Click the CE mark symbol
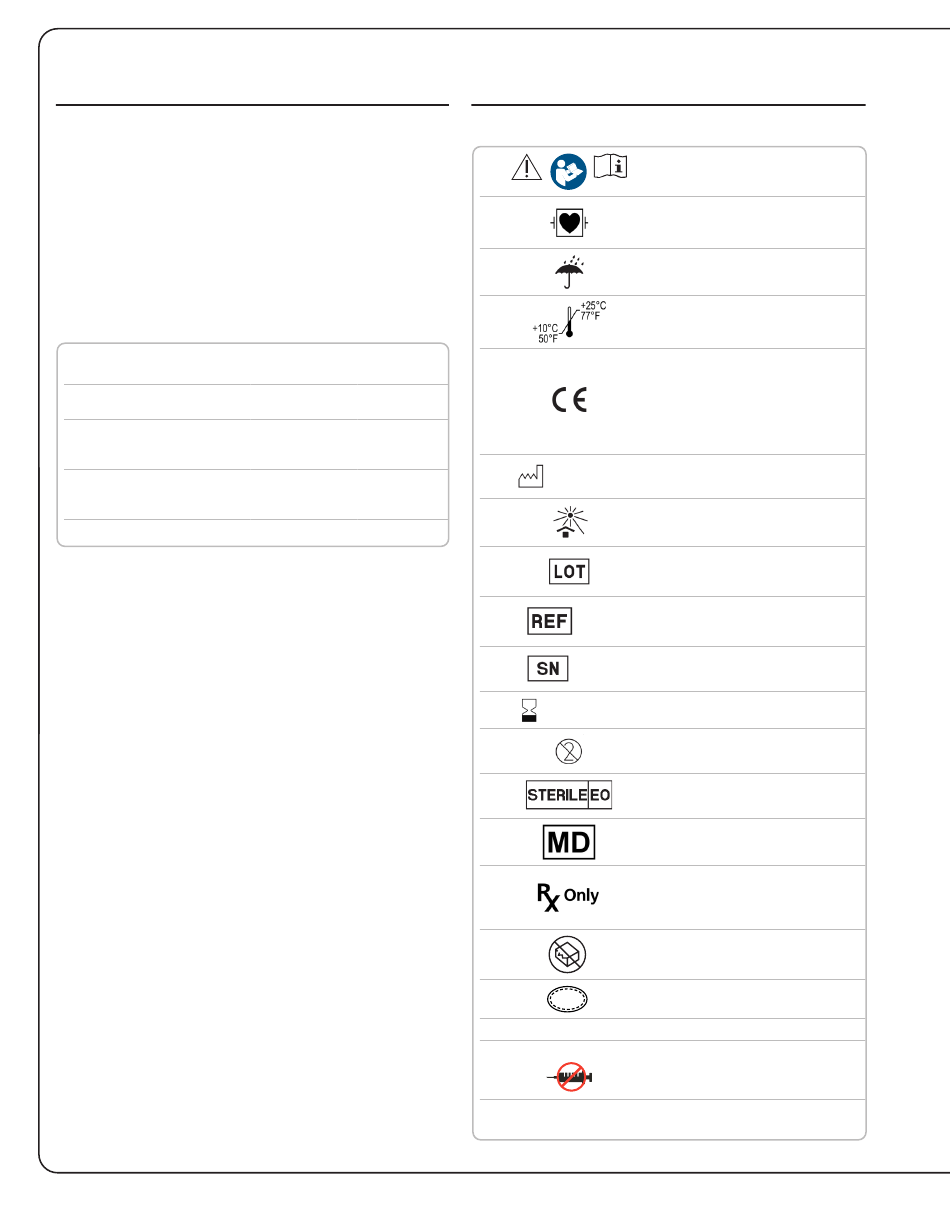The image size is (950, 1229). point(570,401)
